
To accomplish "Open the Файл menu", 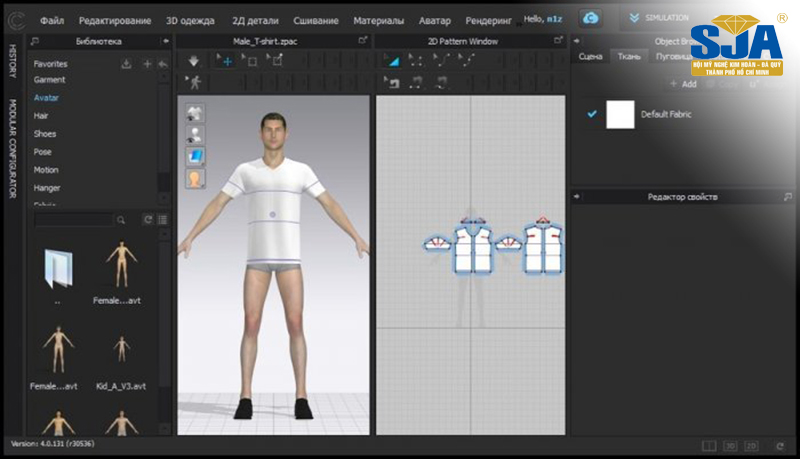I will pos(52,20).
